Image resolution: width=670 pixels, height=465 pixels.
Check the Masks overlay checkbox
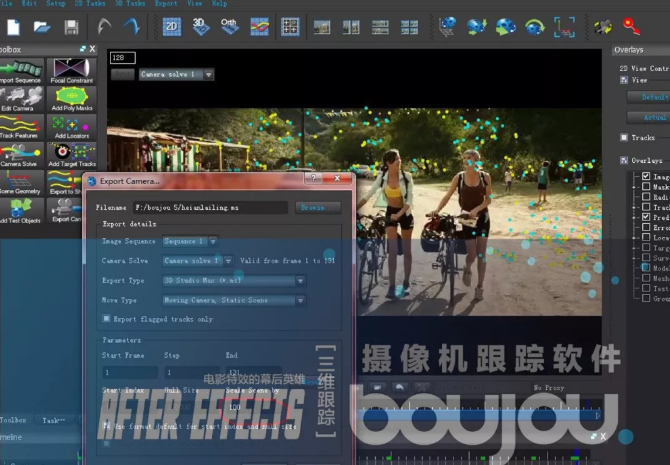(x=646, y=186)
